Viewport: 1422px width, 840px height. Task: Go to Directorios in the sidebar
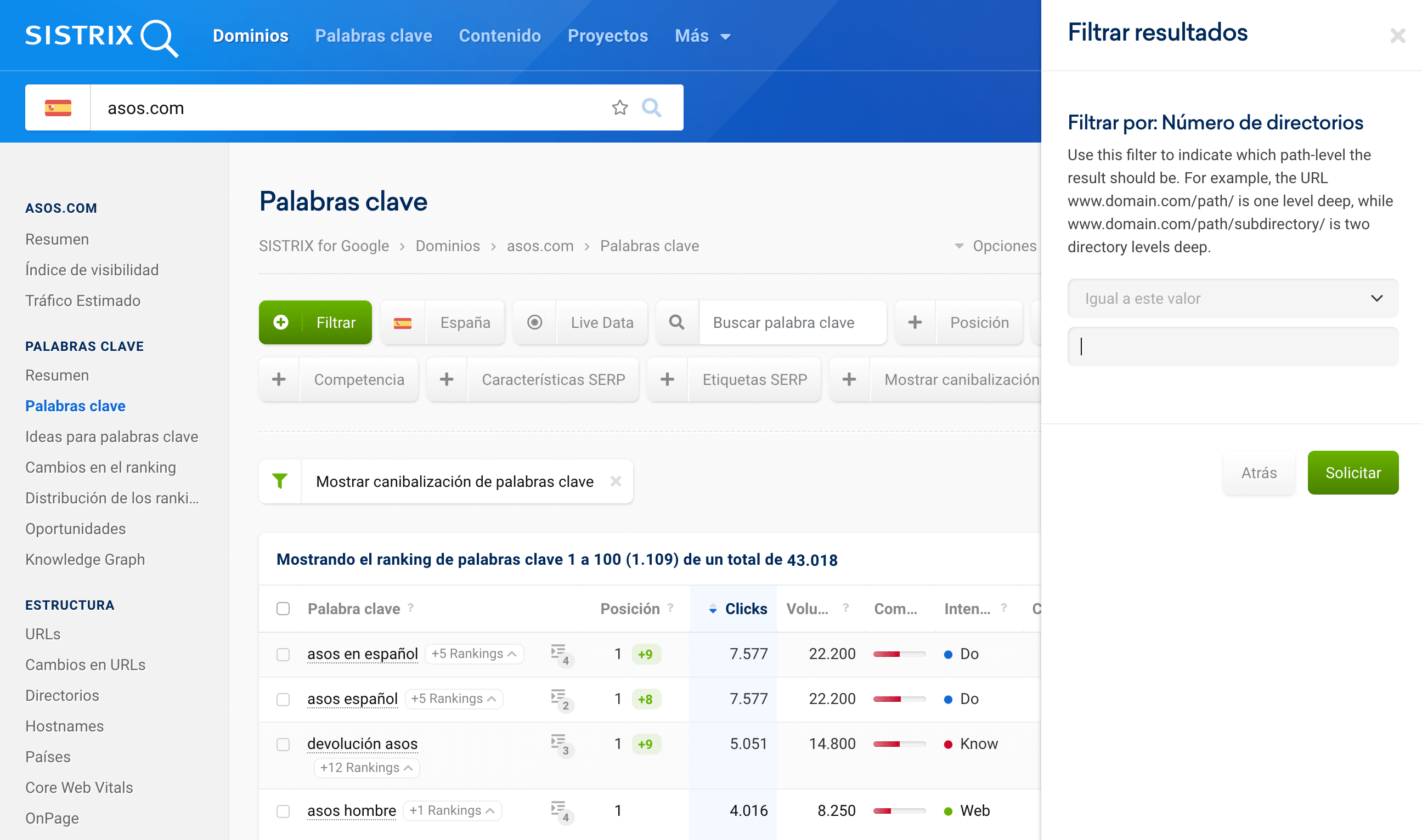[x=63, y=695]
